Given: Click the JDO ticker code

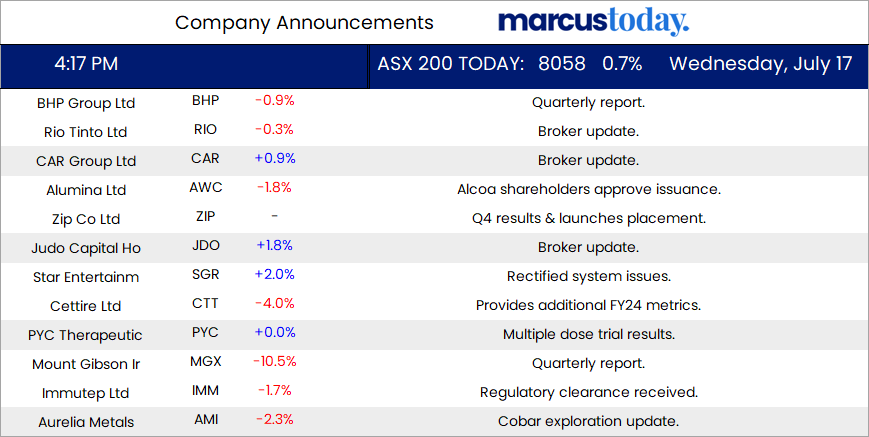Looking at the screenshot, I should pyautogui.click(x=205, y=246).
